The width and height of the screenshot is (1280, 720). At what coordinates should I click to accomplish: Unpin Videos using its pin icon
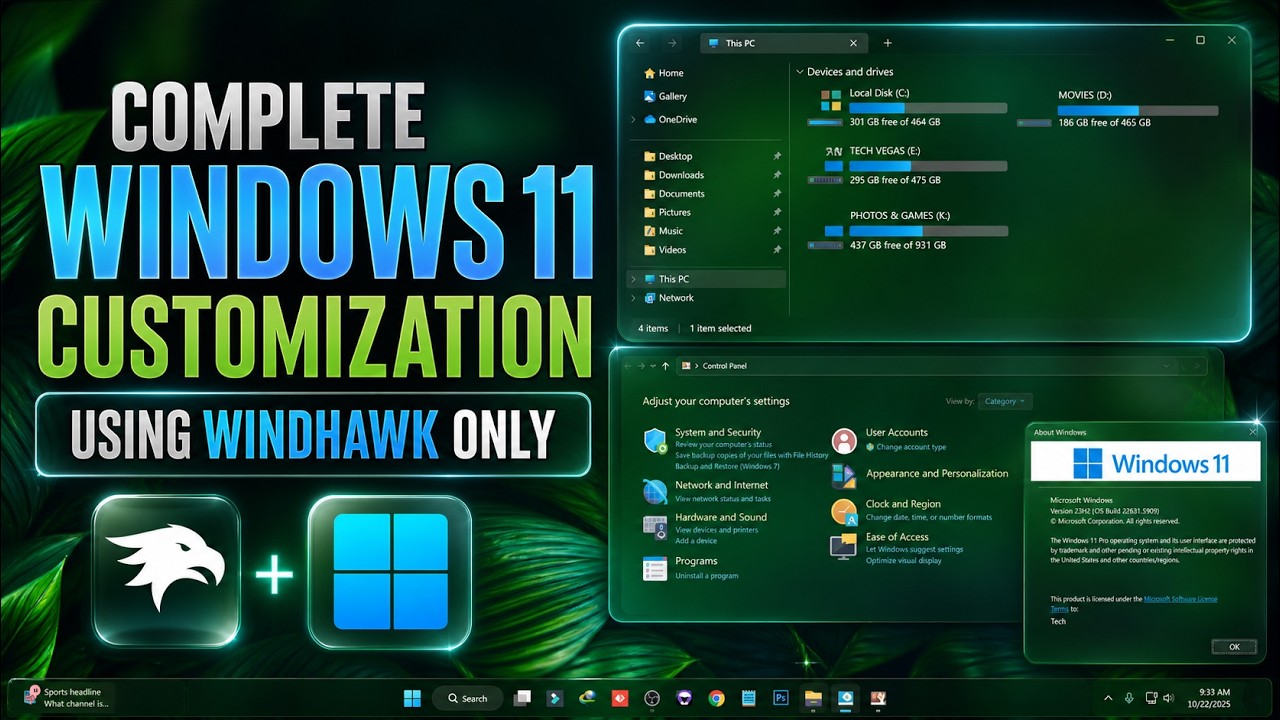(x=777, y=250)
